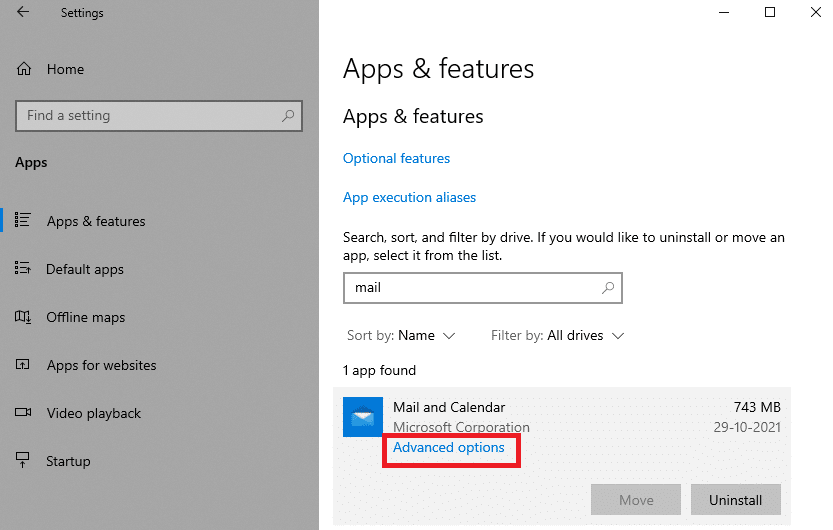The image size is (833, 530).
Task: Click the Uninstall button
Action: [x=736, y=500]
